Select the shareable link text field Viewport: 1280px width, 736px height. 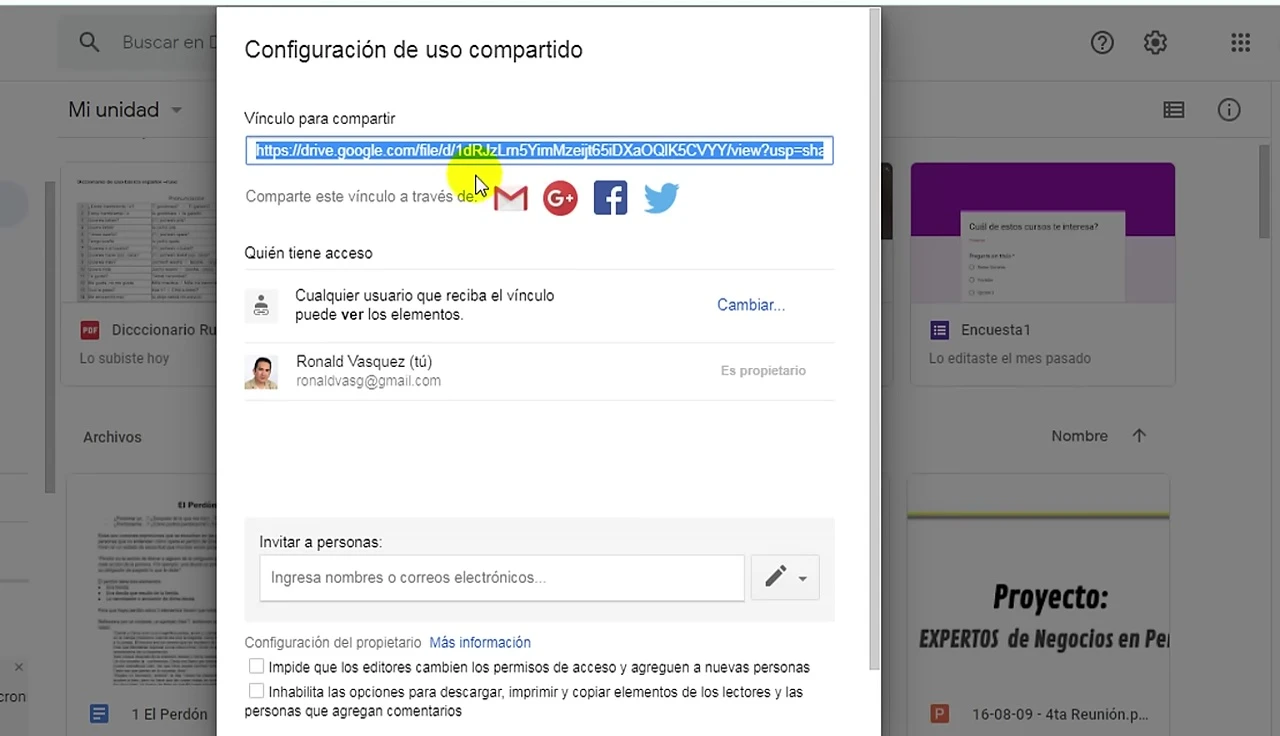pos(539,151)
